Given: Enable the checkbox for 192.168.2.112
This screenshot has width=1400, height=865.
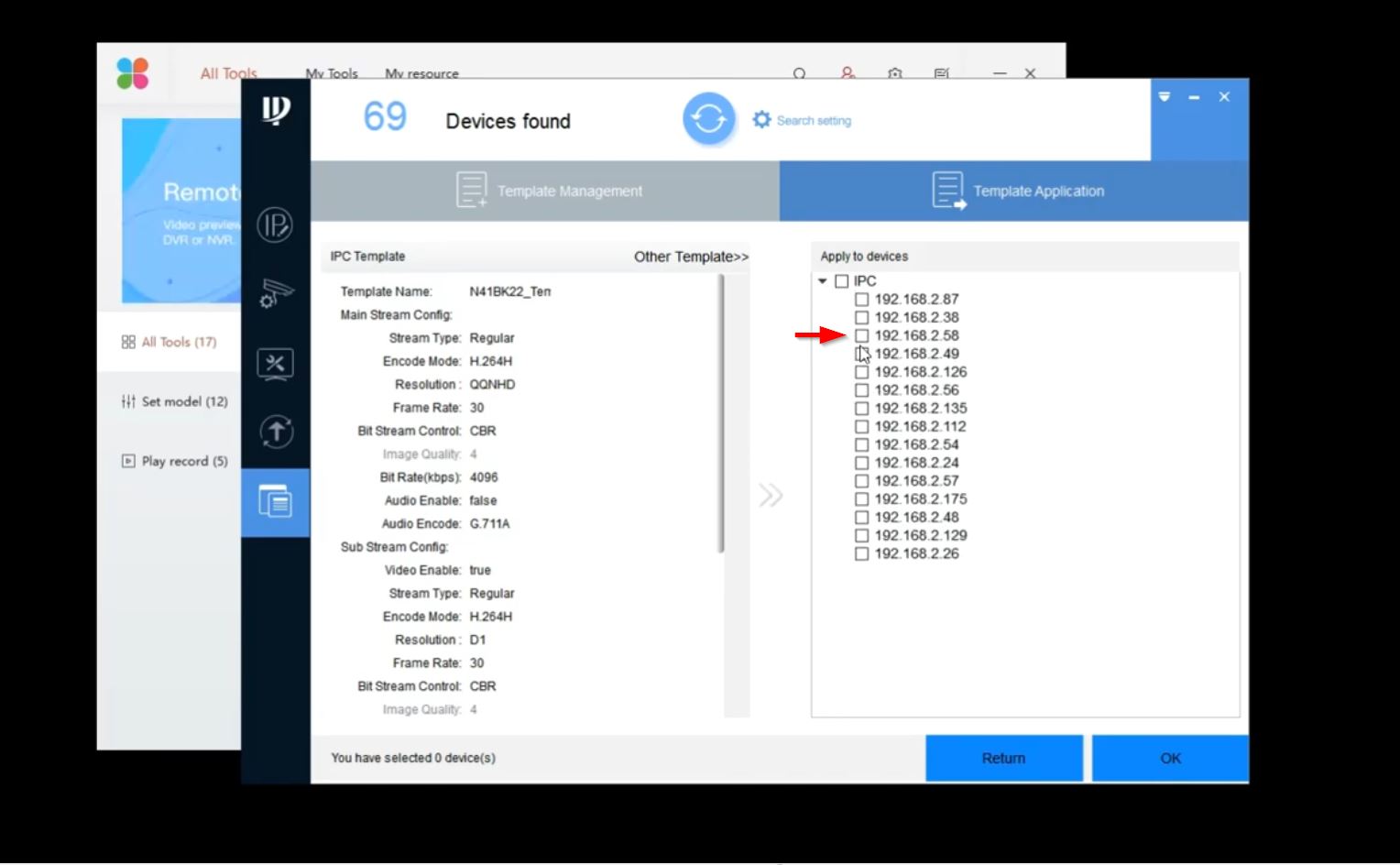Looking at the screenshot, I should point(861,427).
